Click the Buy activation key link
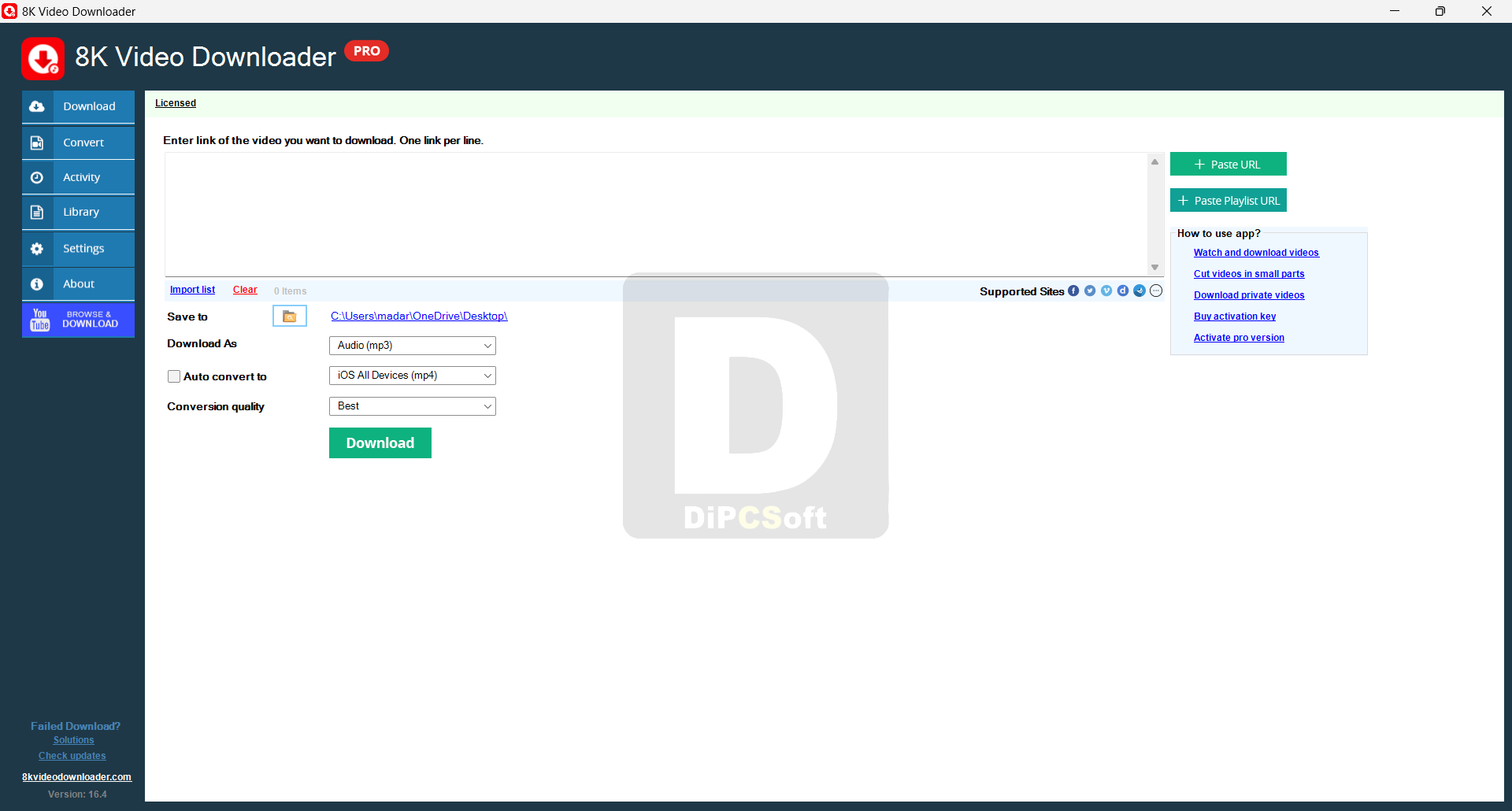Image resolution: width=1512 pixels, height=811 pixels. coord(1235,317)
